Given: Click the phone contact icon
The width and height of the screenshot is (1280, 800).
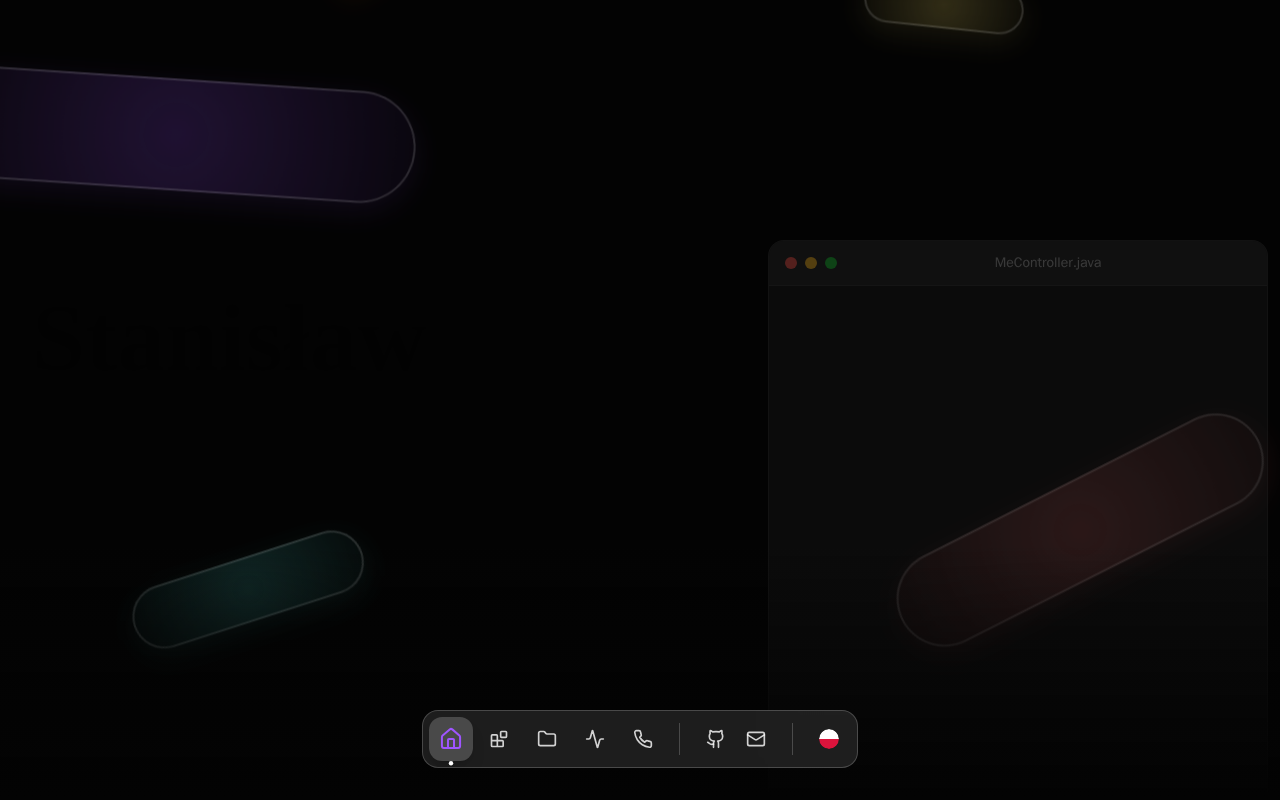Looking at the screenshot, I should pyautogui.click(x=643, y=739).
